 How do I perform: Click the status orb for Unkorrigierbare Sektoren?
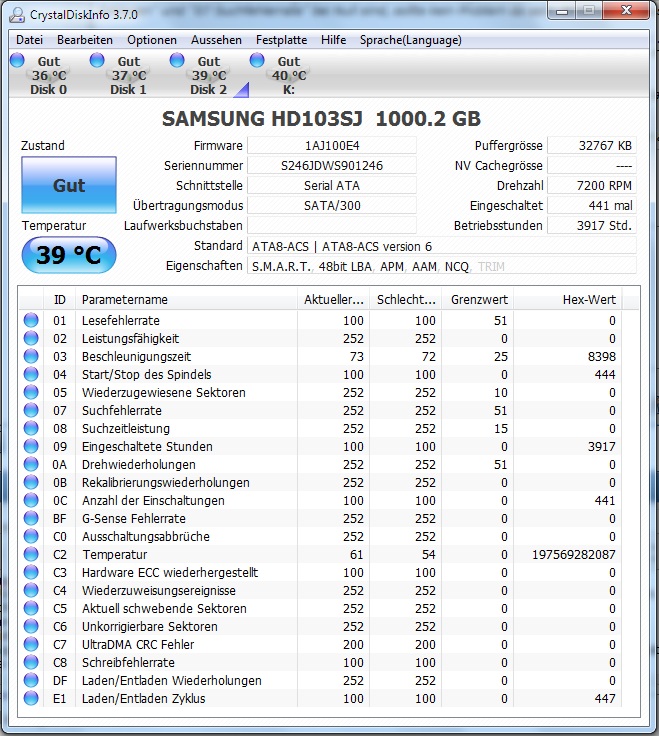(x=31, y=626)
